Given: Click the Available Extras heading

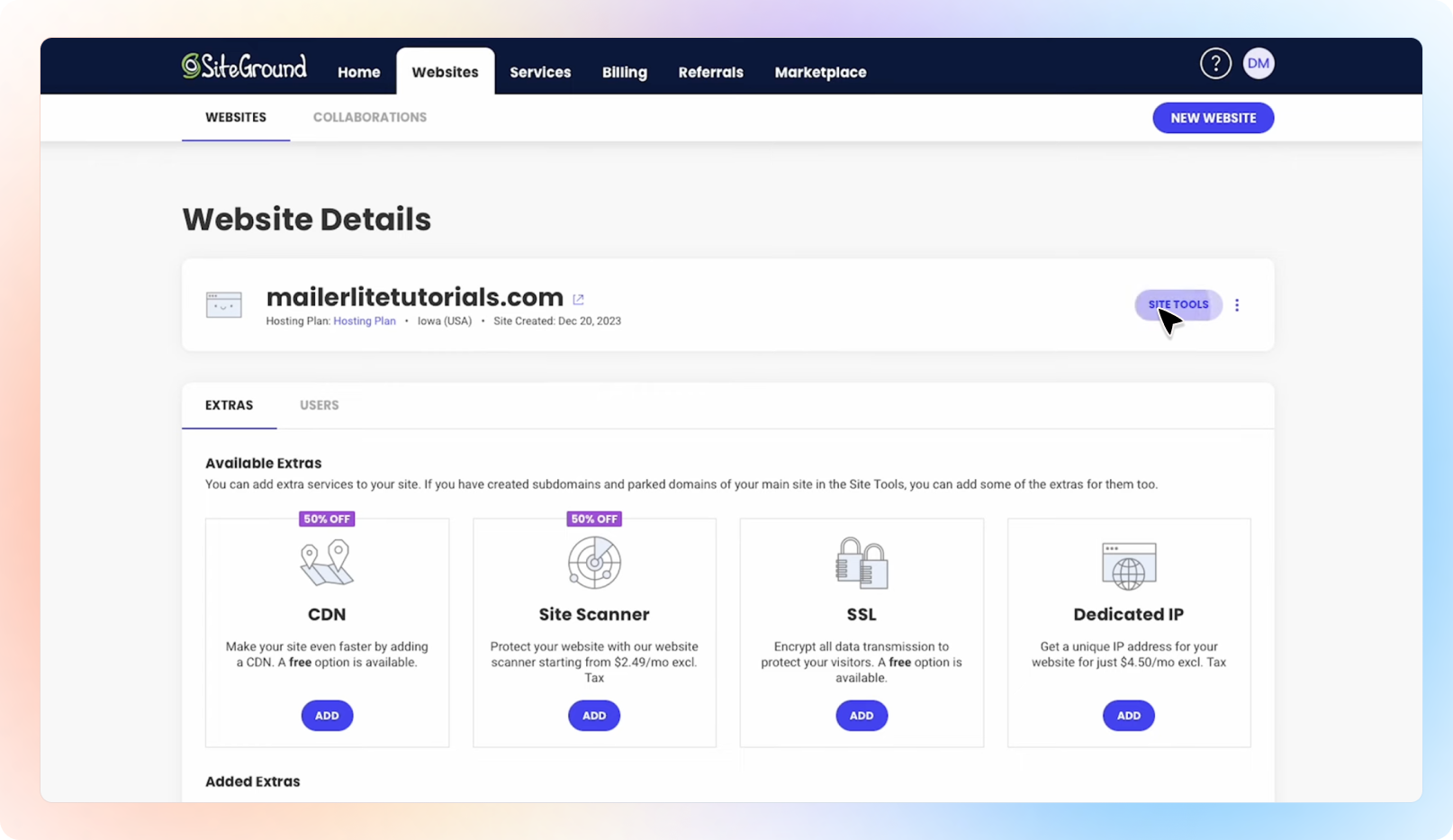Looking at the screenshot, I should 264,464.
